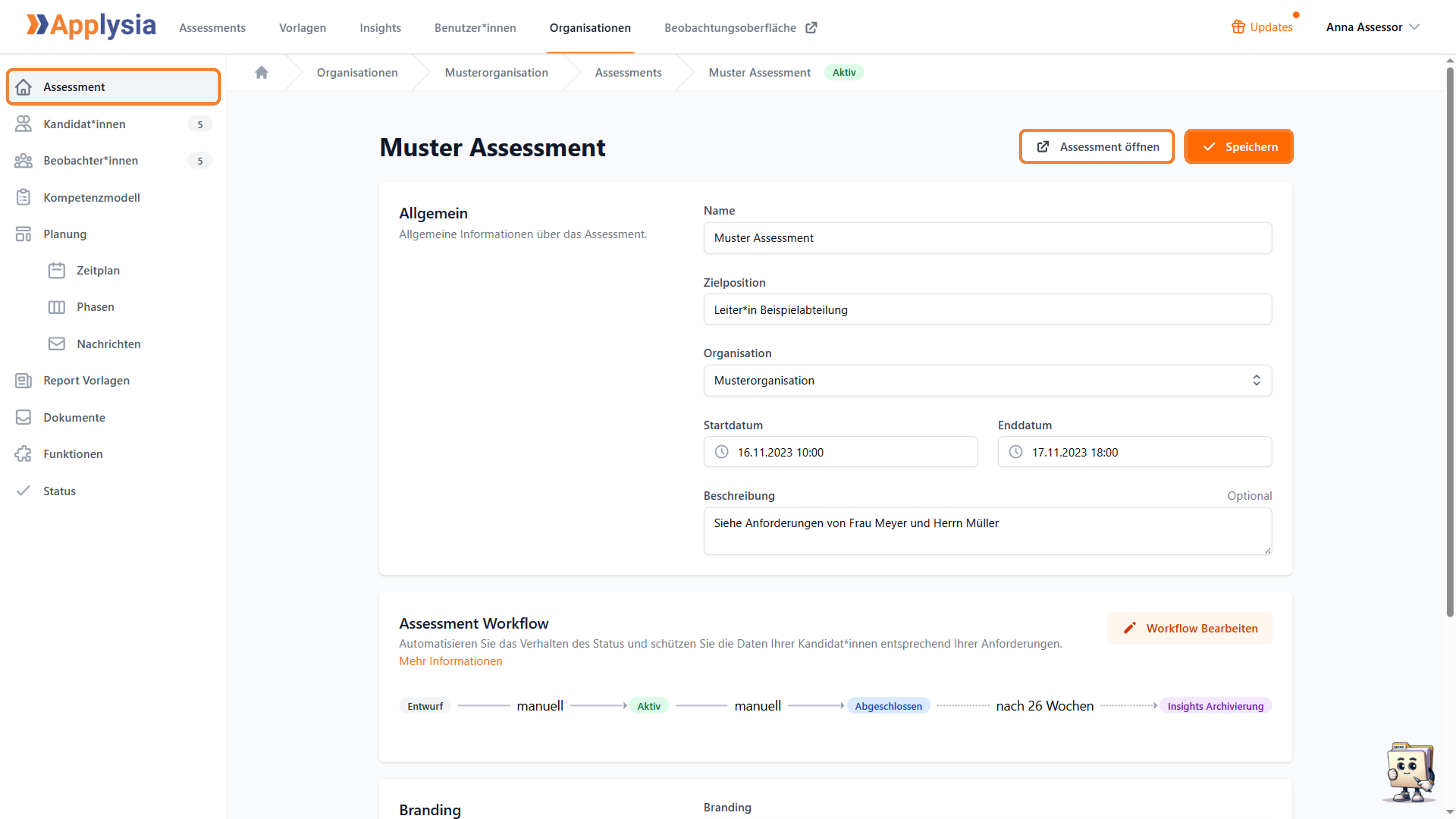1456x819 pixels.
Task: Click the Assessment öffnen button
Action: pyautogui.click(x=1097, y=146)
